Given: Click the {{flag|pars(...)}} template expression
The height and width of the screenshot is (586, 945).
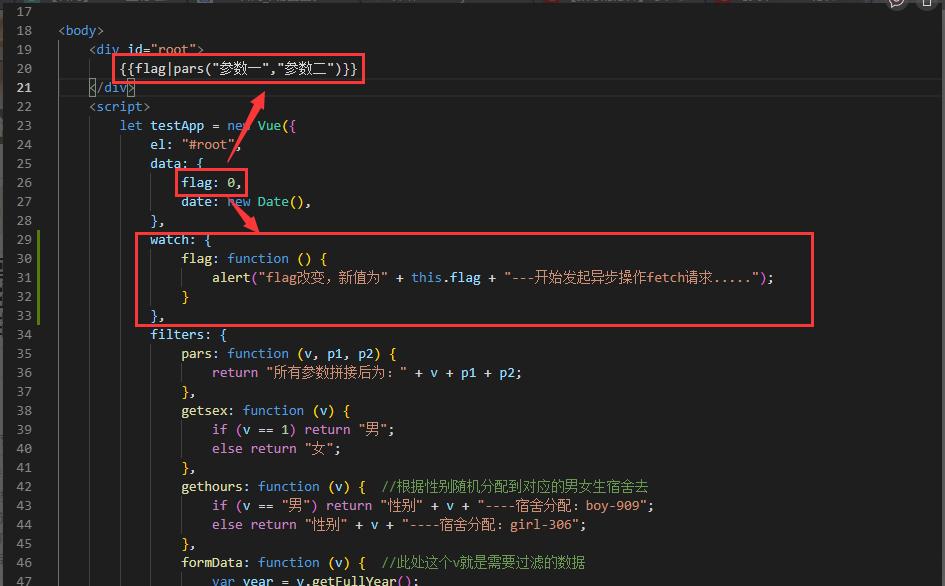Looking at the screenshot, I should click(x=238, y=69).
